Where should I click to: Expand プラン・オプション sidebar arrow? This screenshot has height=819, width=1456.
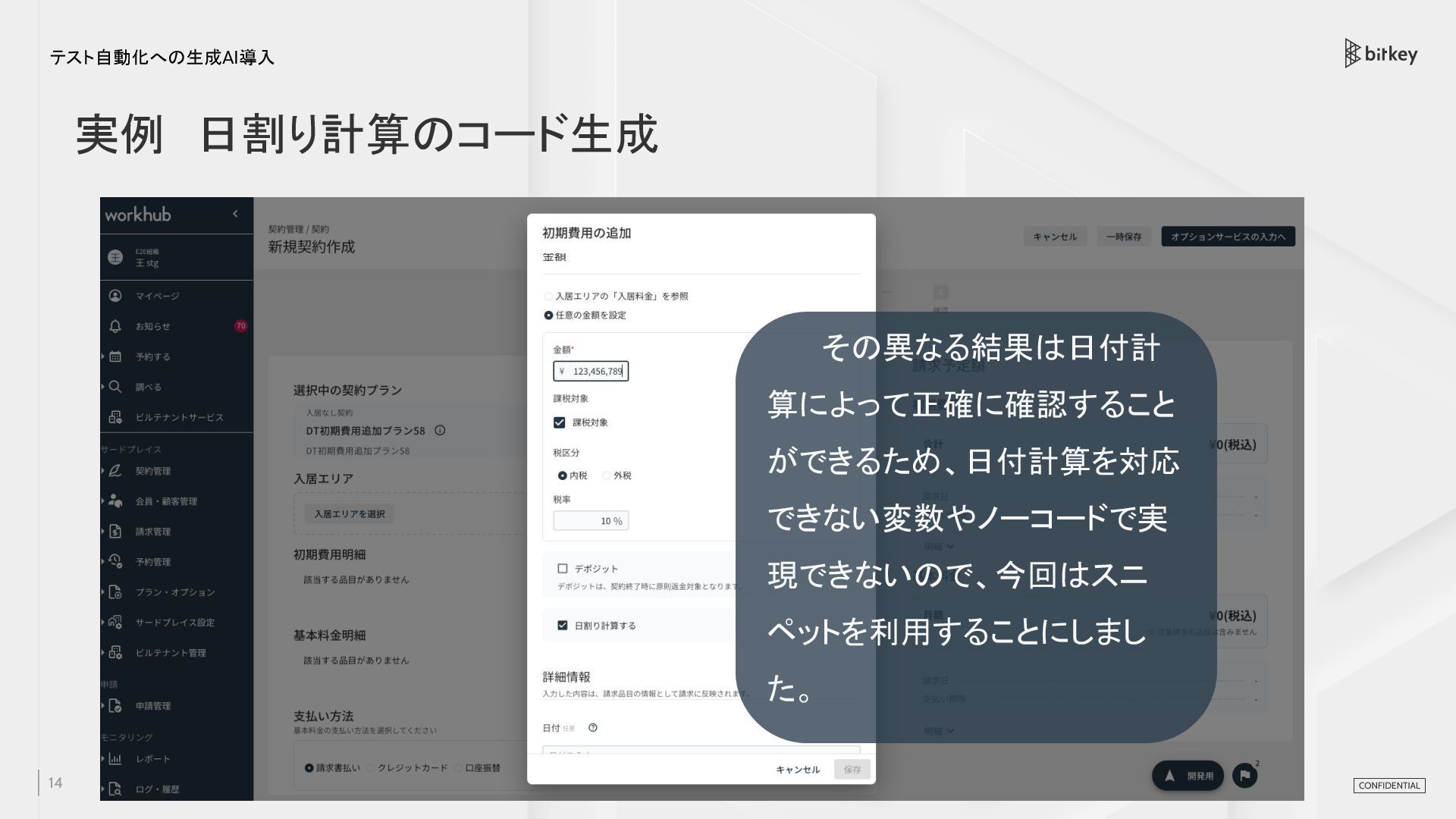[103, 592]
